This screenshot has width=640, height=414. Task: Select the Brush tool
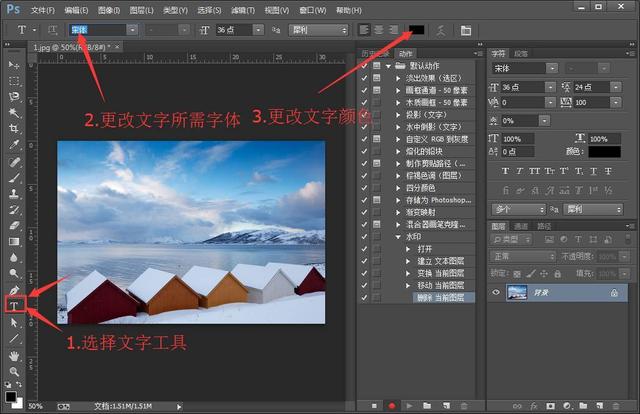point(14,178)
